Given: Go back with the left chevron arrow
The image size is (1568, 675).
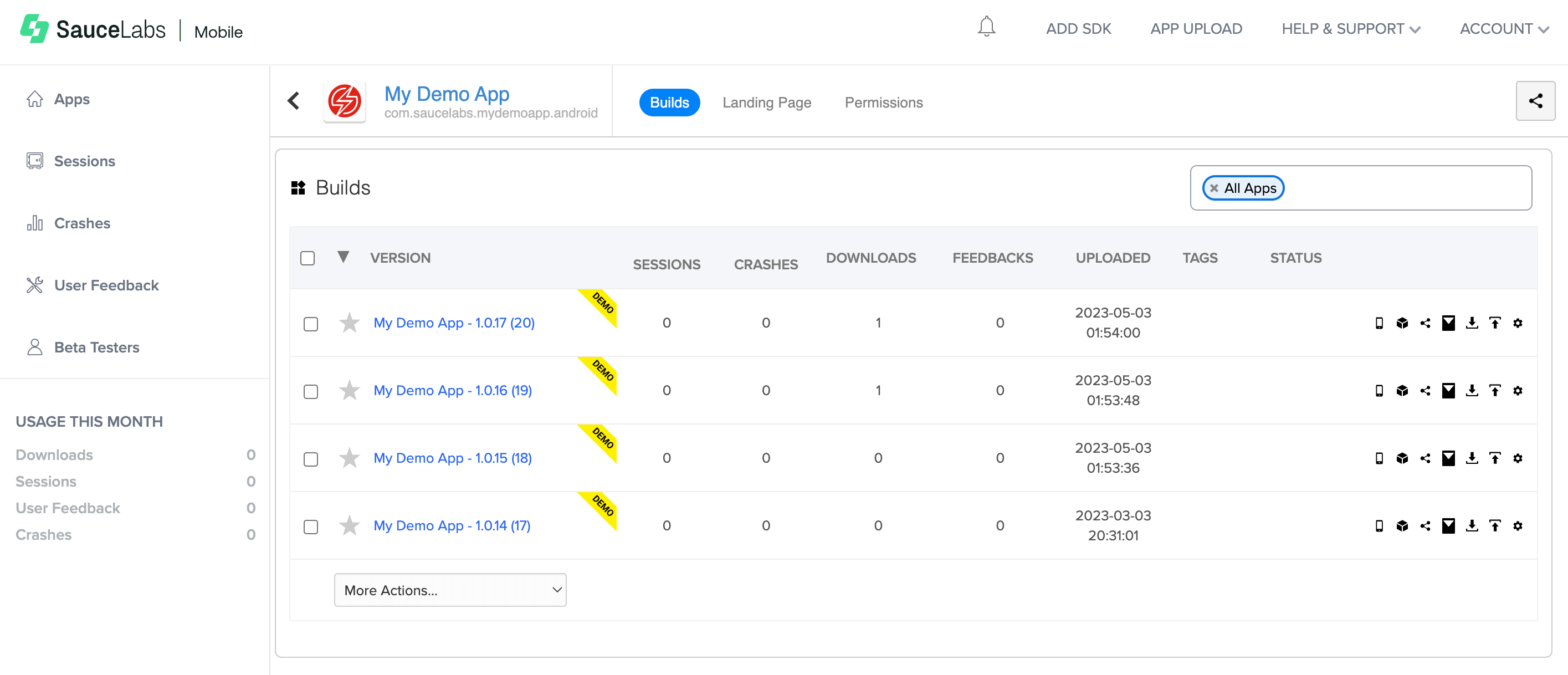Looking at the screenshot, I should point(294,101).
